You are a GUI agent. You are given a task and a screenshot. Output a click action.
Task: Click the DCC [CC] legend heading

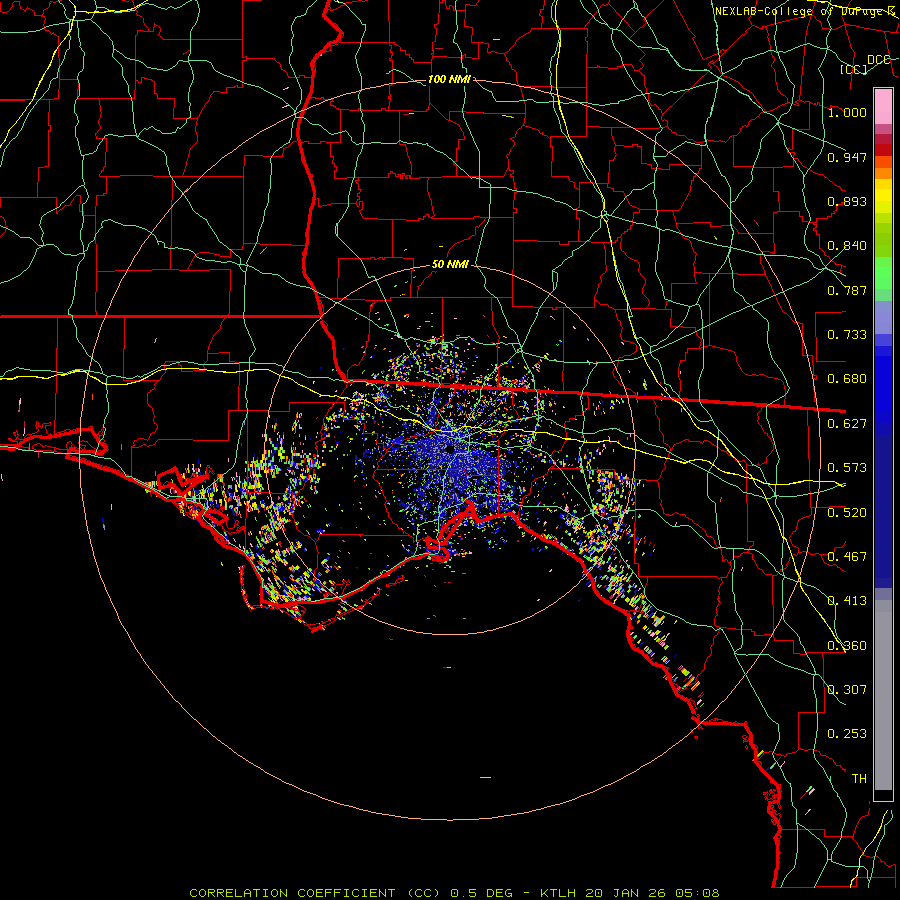866,64
